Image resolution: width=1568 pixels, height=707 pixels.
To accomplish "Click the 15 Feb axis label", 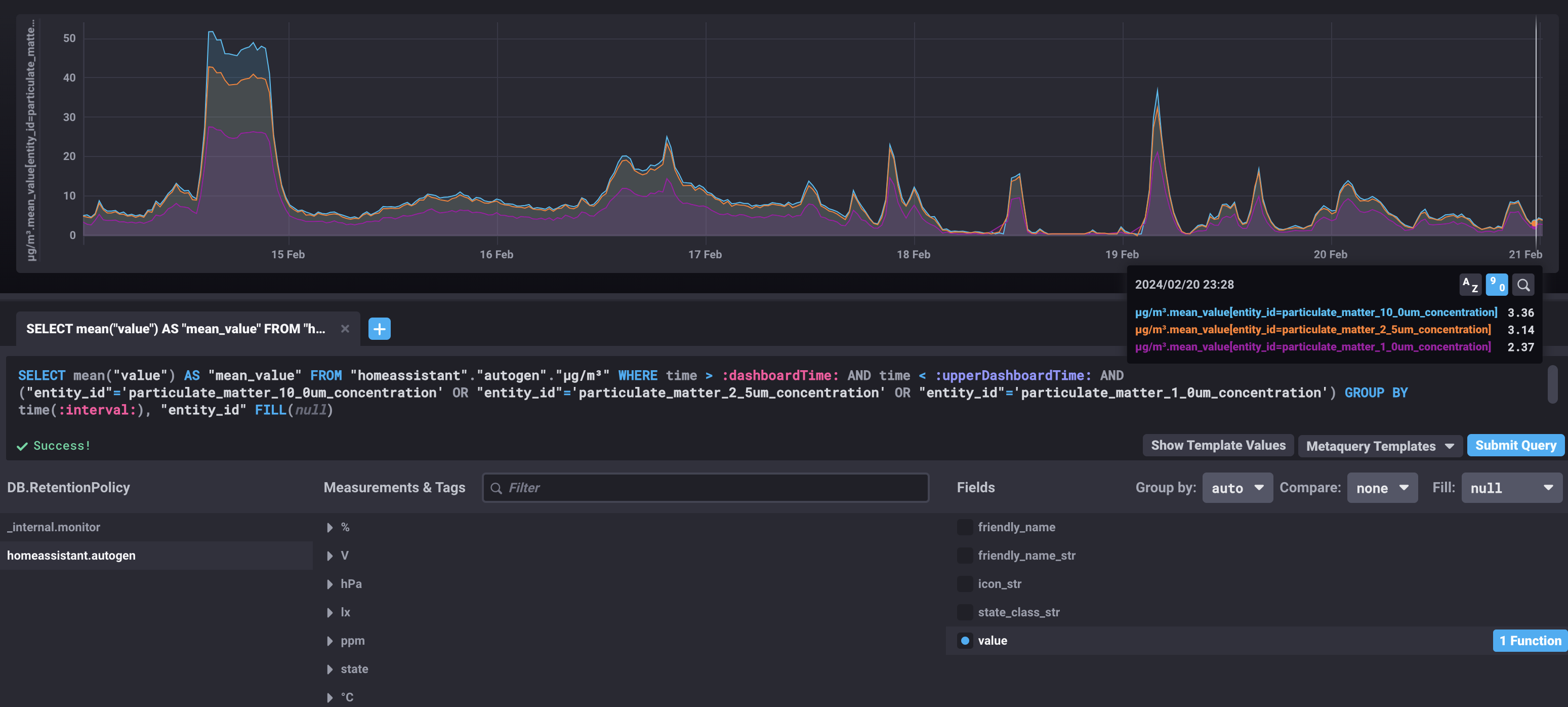I will (x=288, y=255).
